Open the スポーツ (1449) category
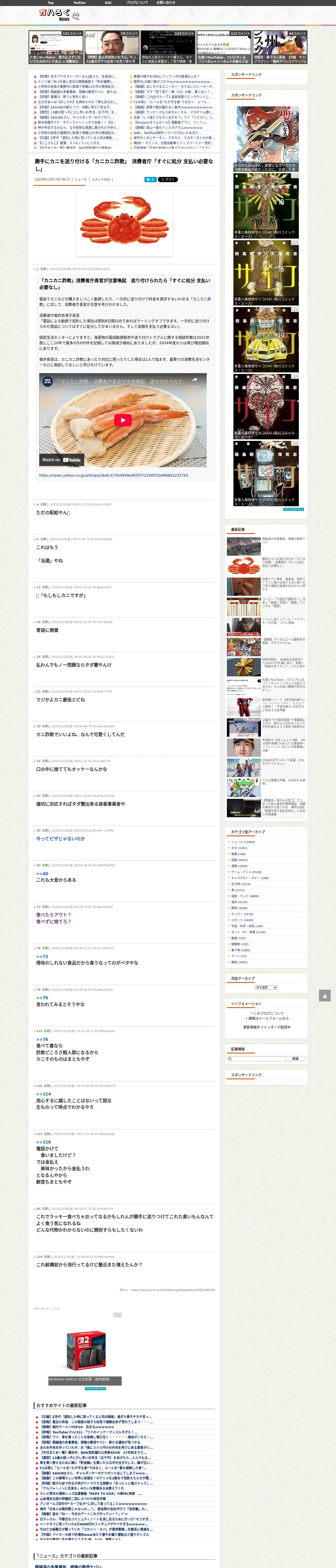This screenshot has height=1568, width=336. pyautogui.click(x=242, y=920)
